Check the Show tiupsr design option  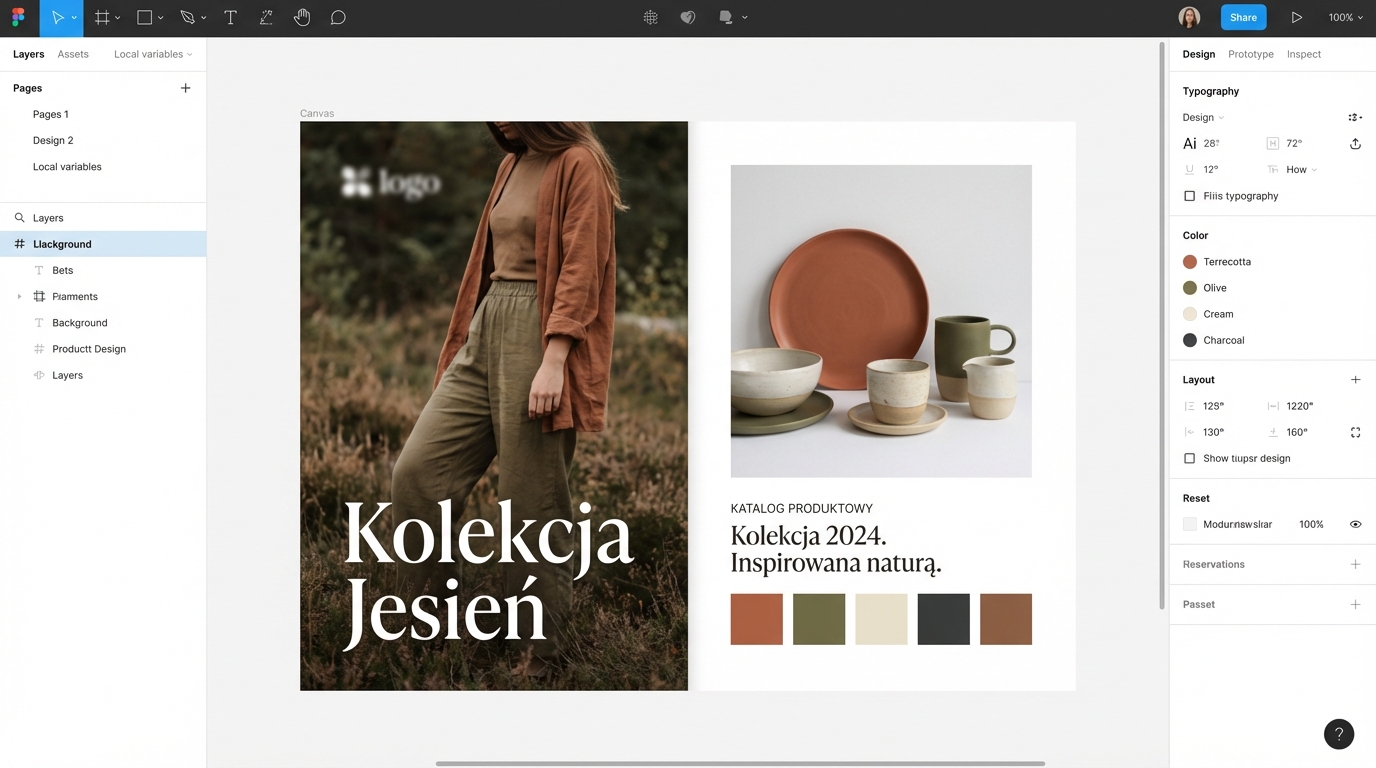point(1189,458)
